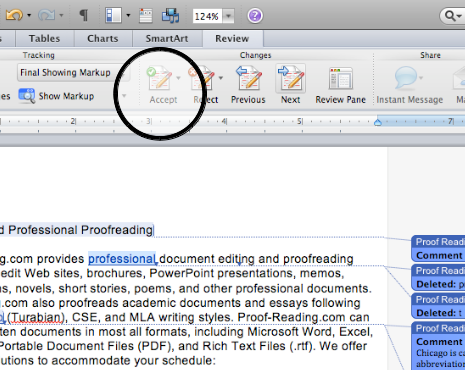This screenshot has width=465, height=370.
Task: Jump to the Next change
Action: 290,85
